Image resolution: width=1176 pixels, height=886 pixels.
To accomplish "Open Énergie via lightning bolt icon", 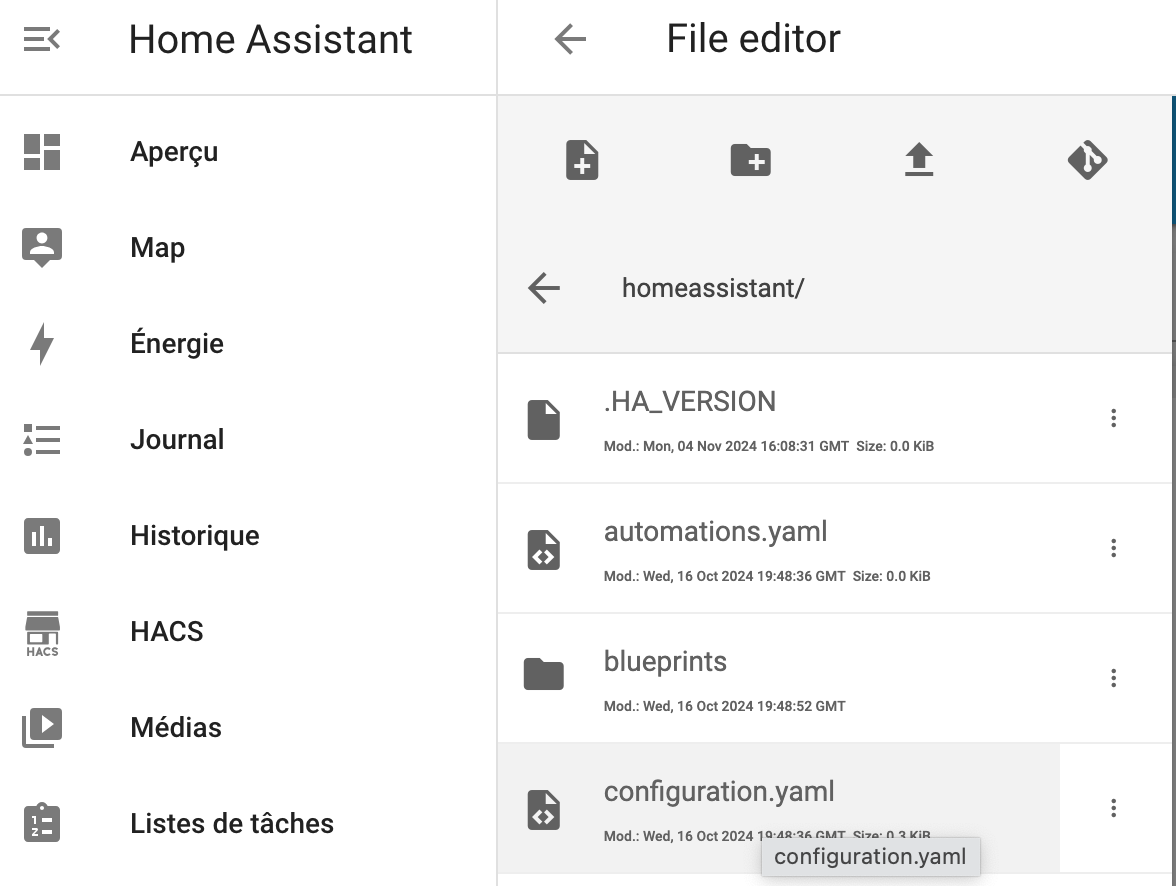I will coord(42,344).
